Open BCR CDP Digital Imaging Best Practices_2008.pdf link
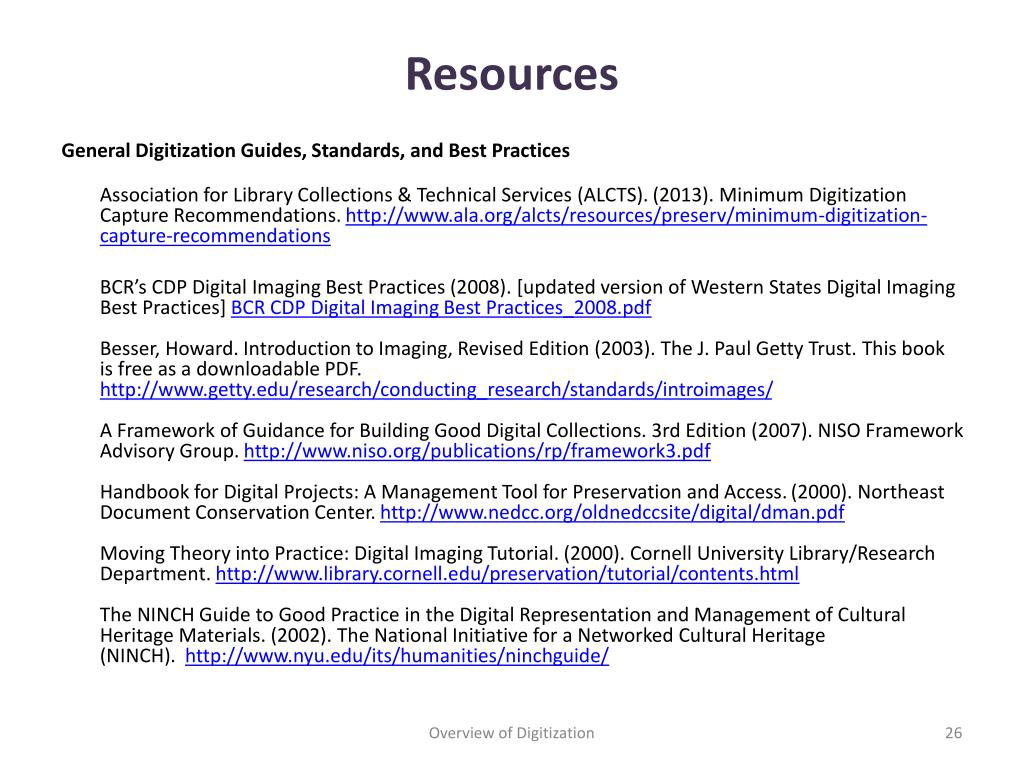The height and width of the screenshot is (768, 1024). pos(441,308)
